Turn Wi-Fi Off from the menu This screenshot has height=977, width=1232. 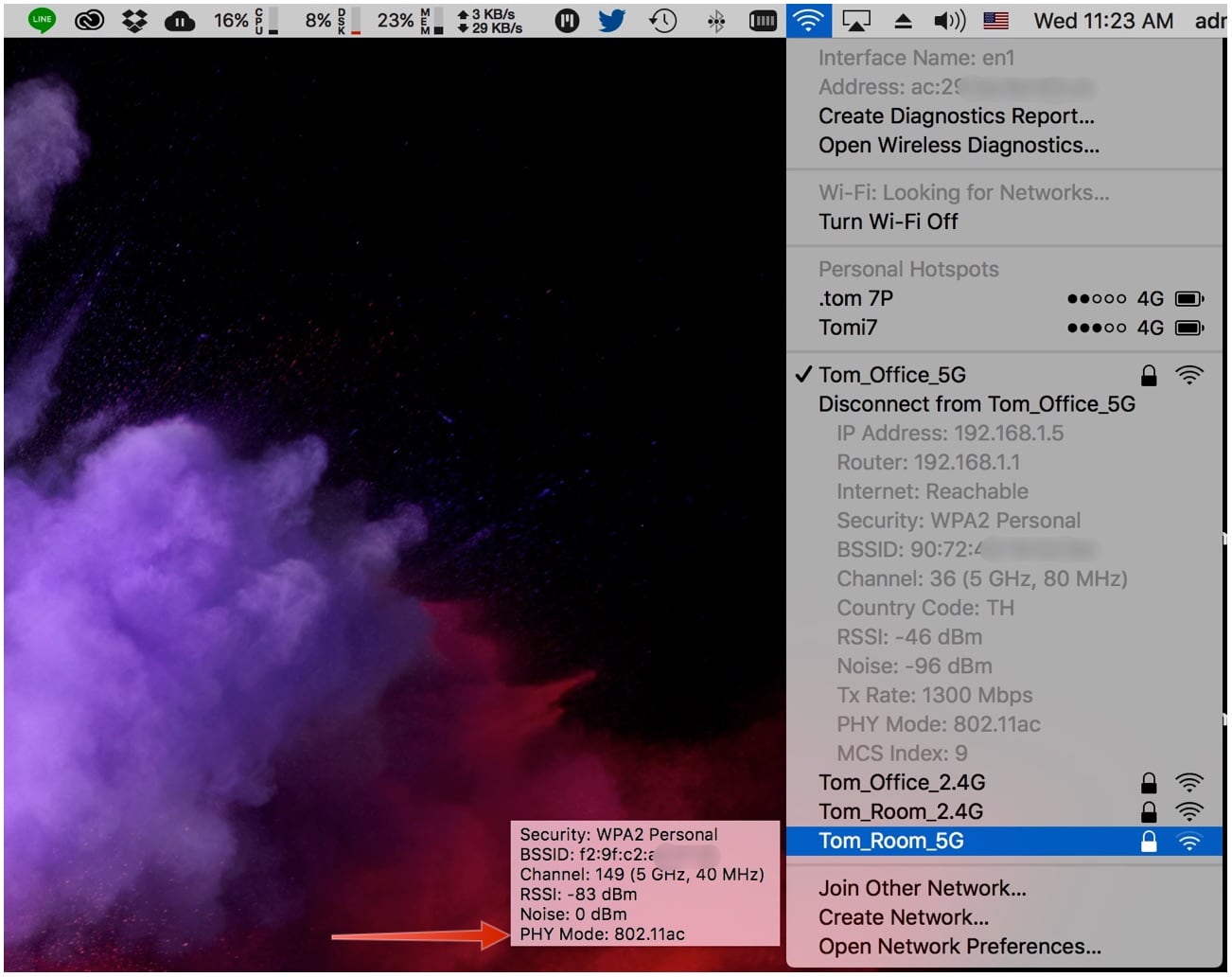click(x=890, y=222)
